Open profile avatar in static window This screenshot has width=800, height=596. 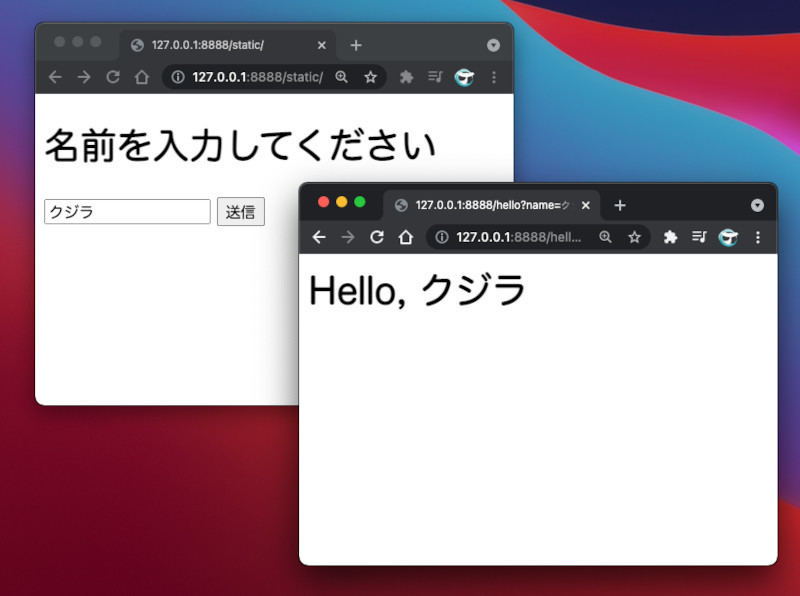pyautogui.click(x=464, y=77)
